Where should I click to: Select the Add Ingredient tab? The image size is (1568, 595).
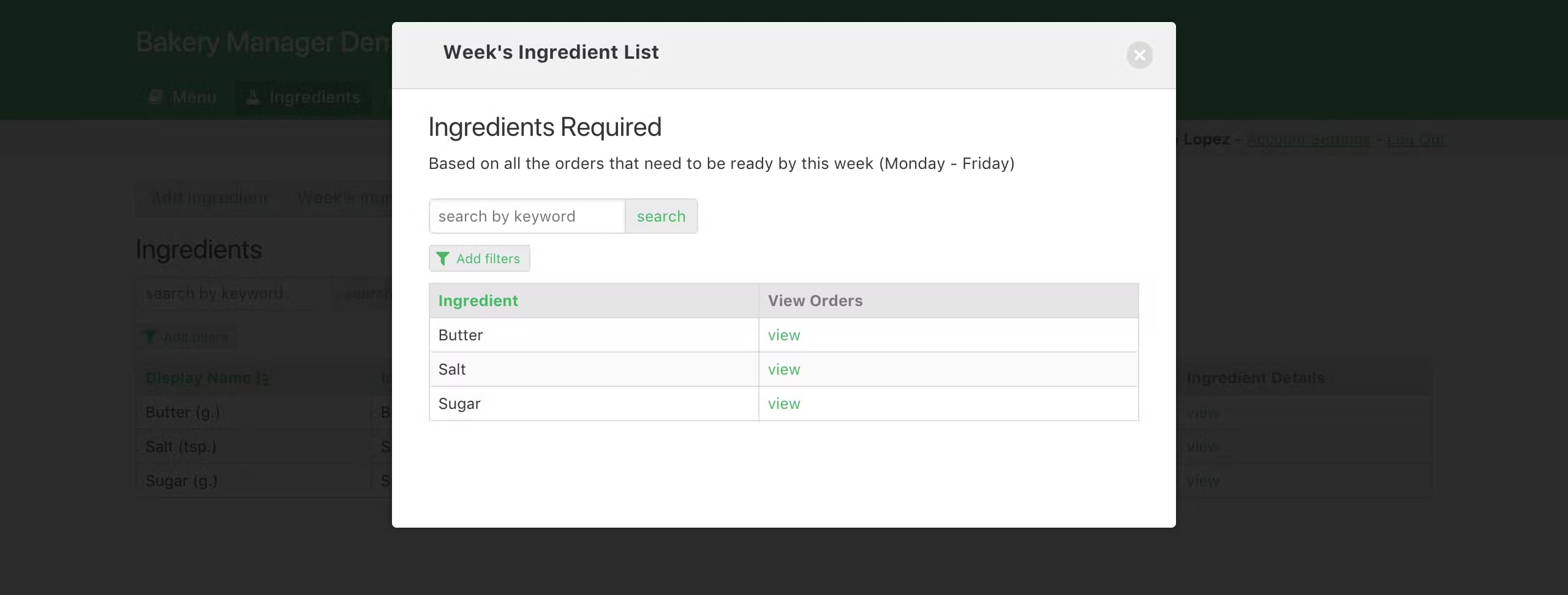tap(209, 198)
